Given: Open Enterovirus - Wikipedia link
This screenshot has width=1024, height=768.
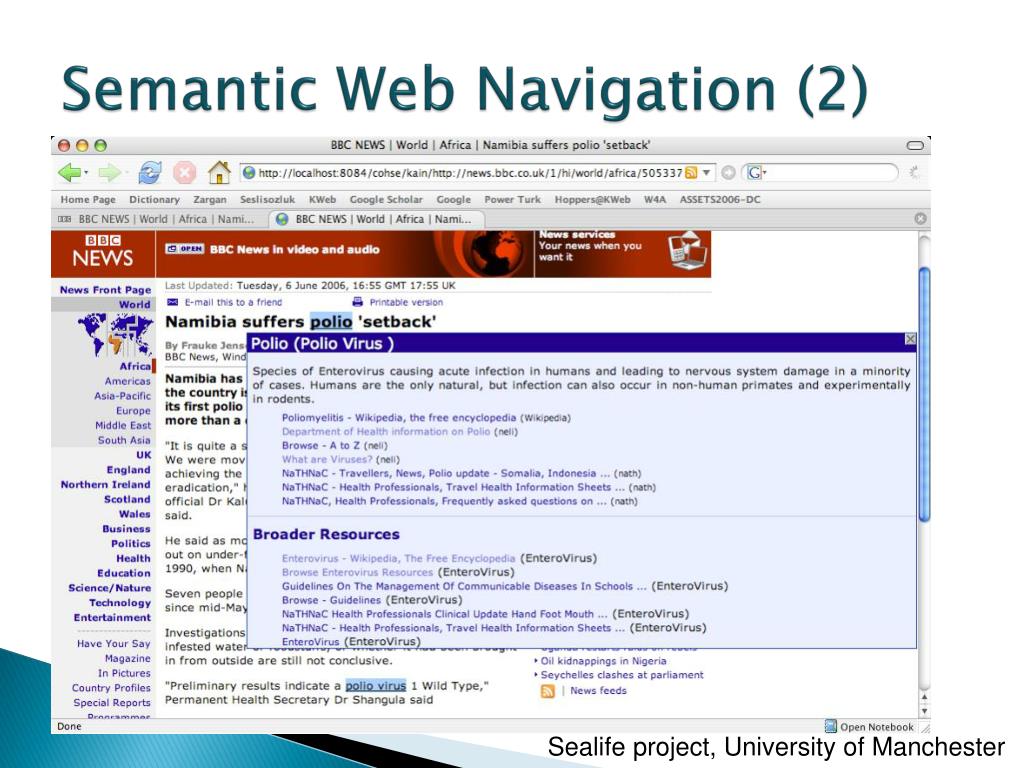Looking at the screenshot, I should (398, 558).
